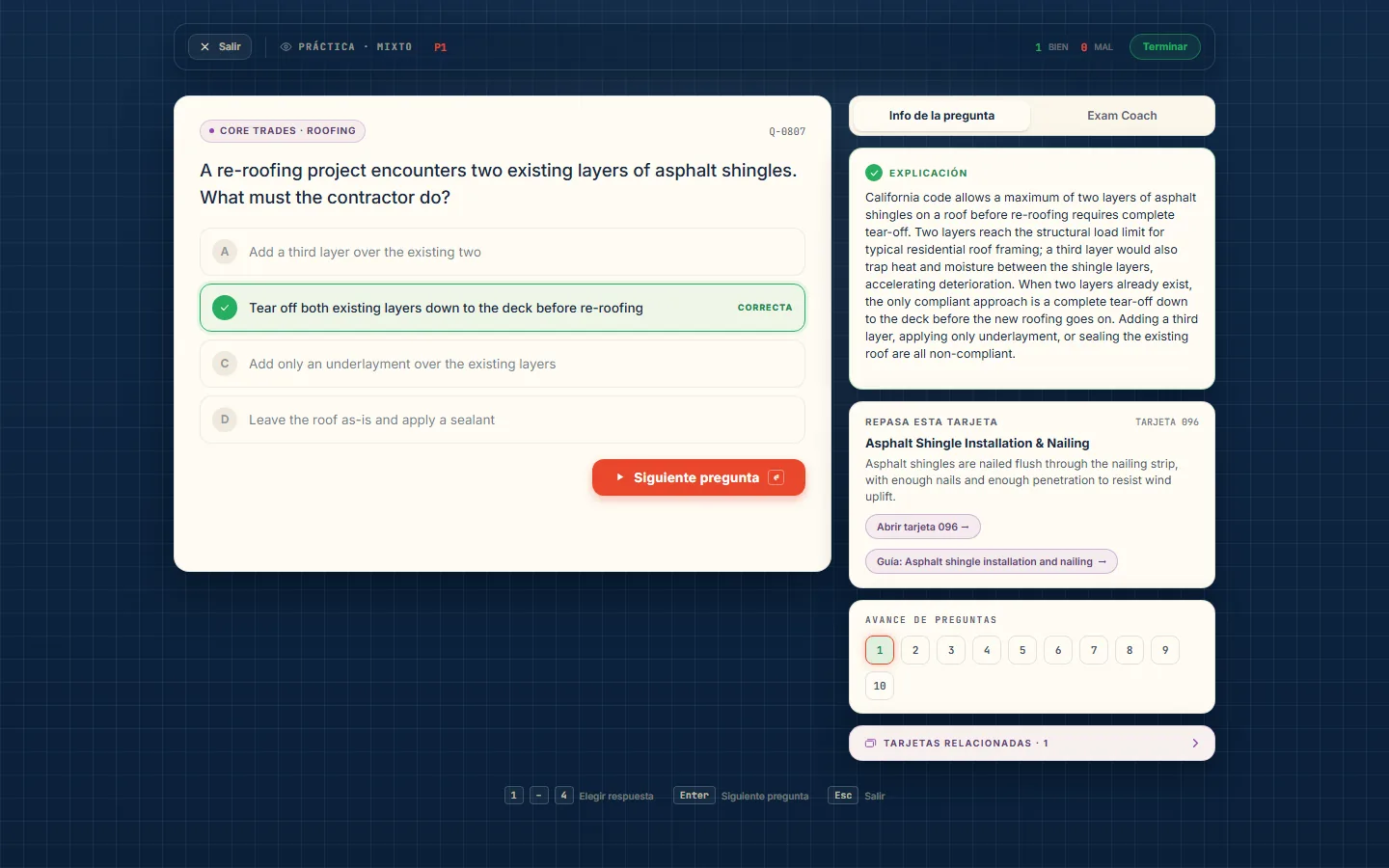Expand Tarjetas relacionadas with chevron arrow
The image size is (1389, 868).
pos(1195,744)
